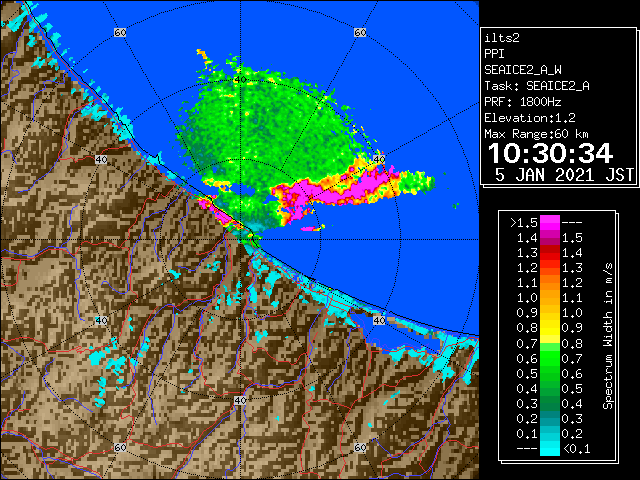640x480 pixels.
Task: Click the orange legend swatch between 1.1 and 1.2
Action: tap(549, 283)
